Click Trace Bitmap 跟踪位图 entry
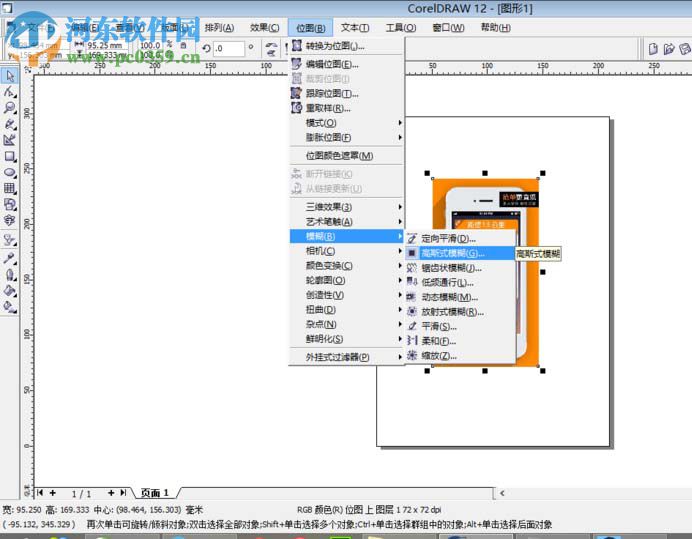 tap(346, 94)
